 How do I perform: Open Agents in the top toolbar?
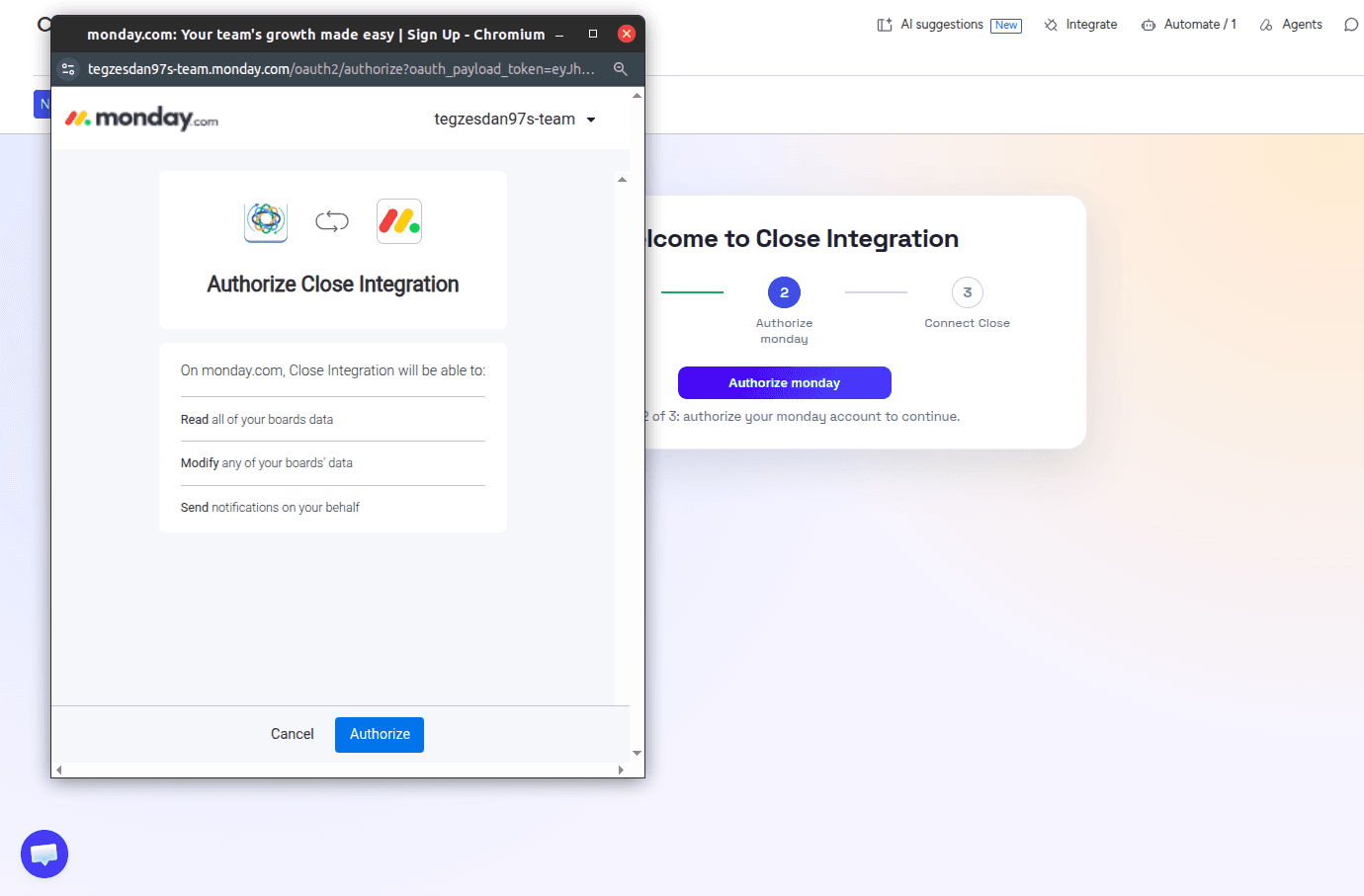click(1291, 25)
